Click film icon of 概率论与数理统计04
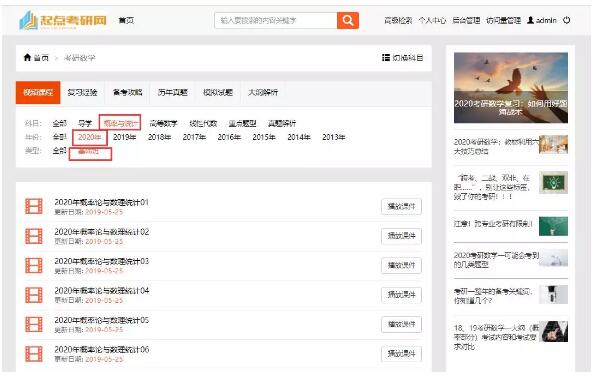Image resolution: width=595 pixels, height=387 pixels. tap(34, 295)
